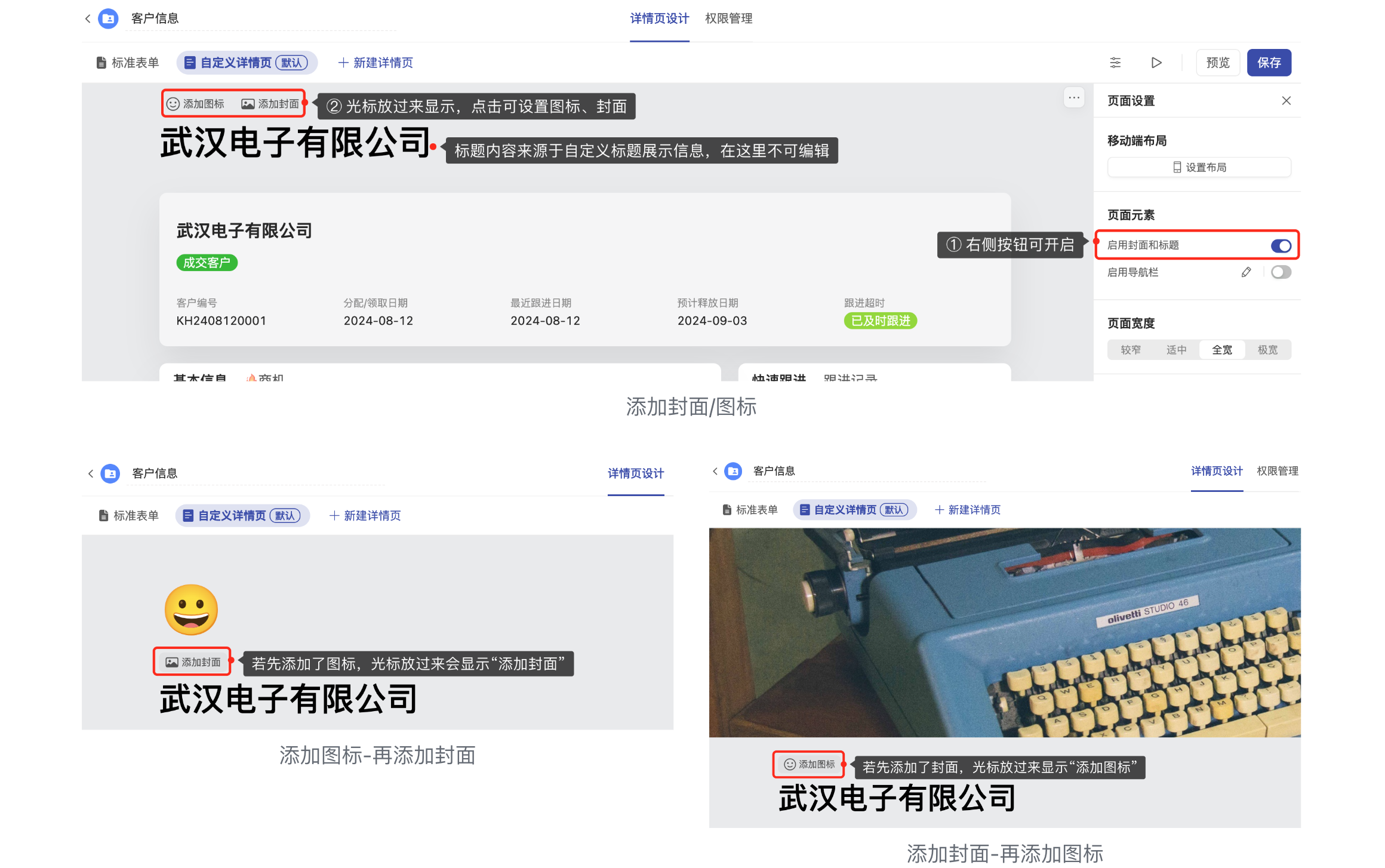Click 武汉电子有限公司 heading inside the info card

coord(244,230)
